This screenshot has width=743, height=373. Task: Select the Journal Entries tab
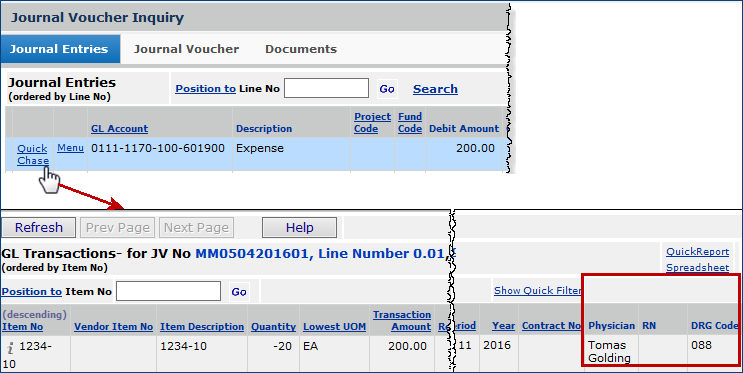click(60, 49)
